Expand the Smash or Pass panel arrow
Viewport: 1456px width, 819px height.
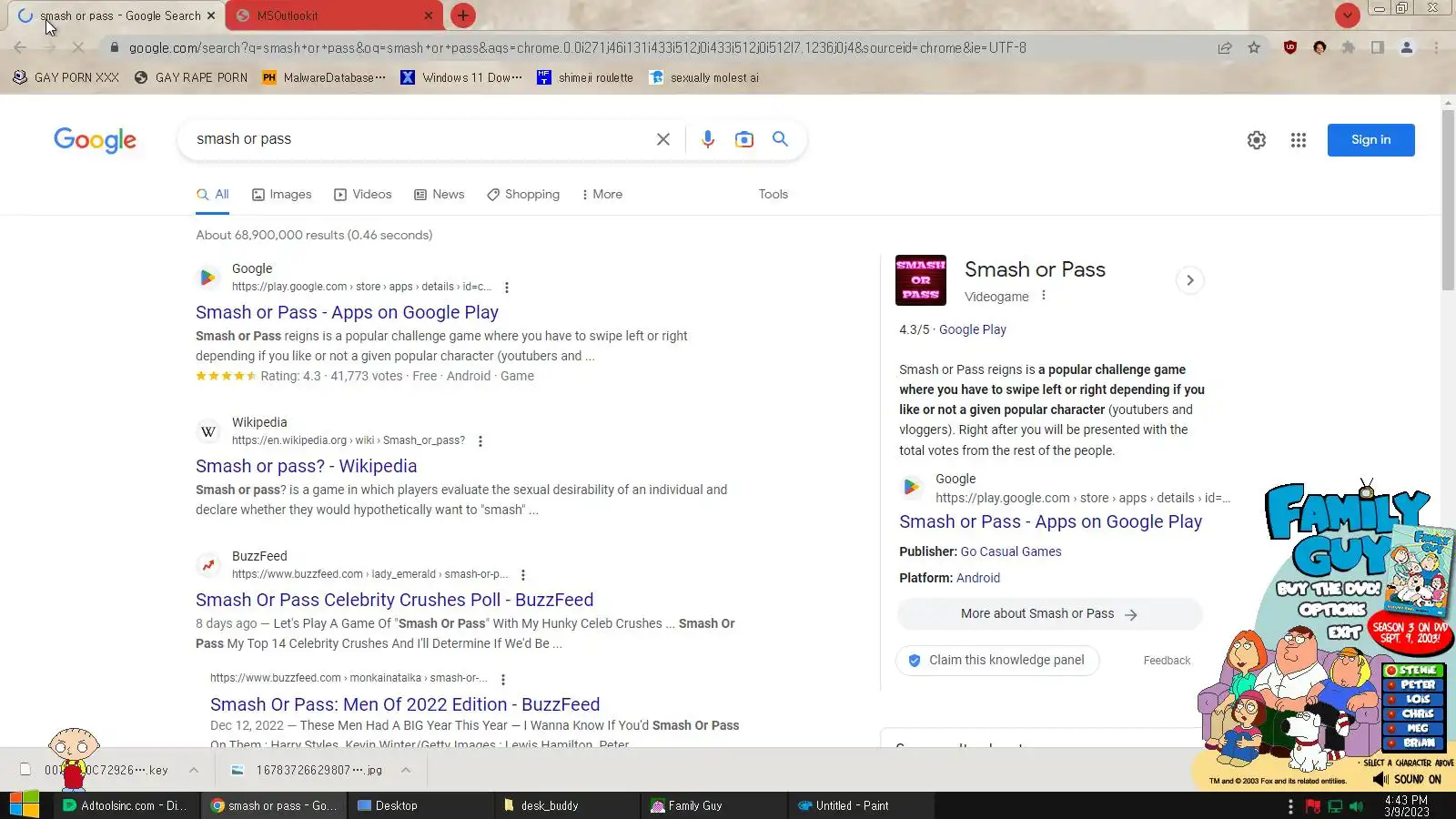tap(1189, 280)
